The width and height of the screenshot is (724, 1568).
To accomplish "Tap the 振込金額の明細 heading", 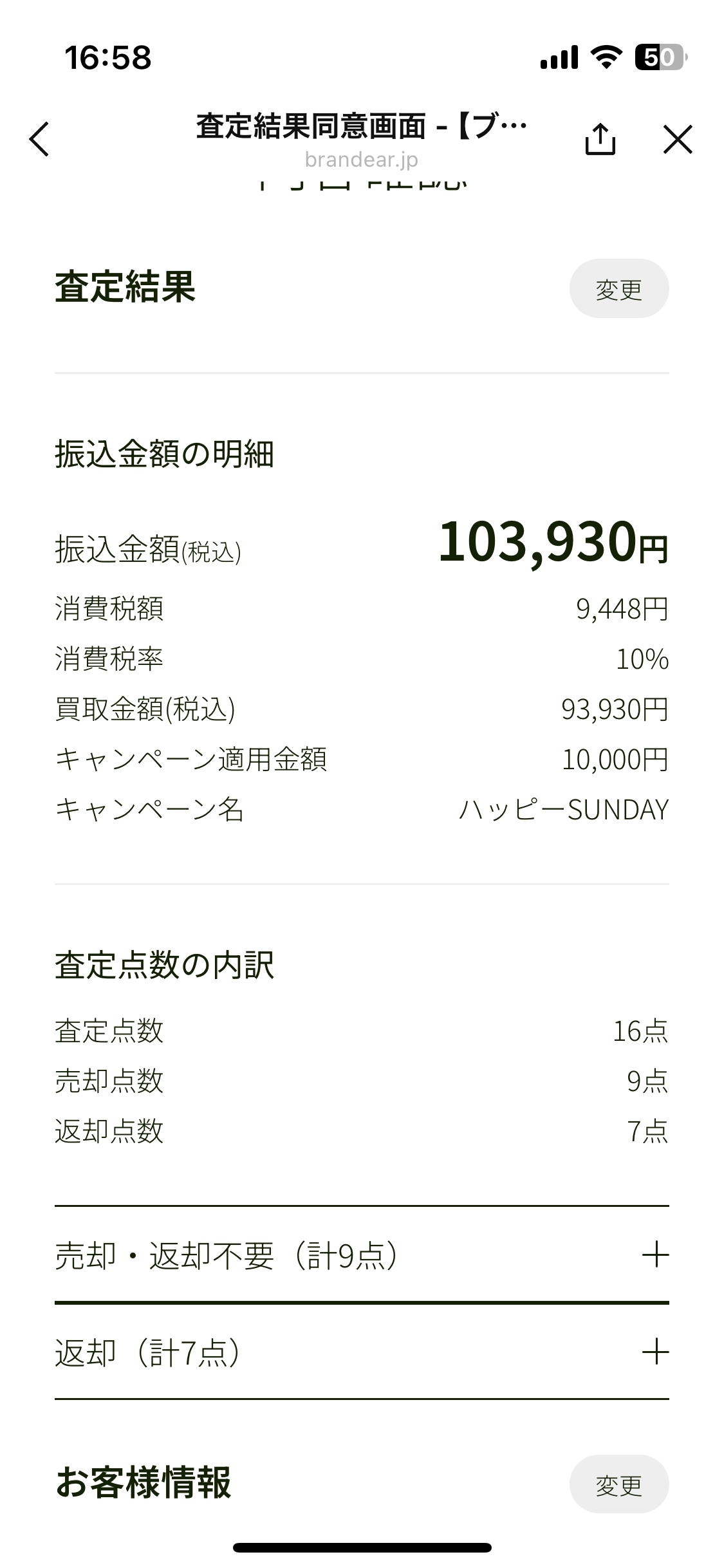I will point(164,454).
